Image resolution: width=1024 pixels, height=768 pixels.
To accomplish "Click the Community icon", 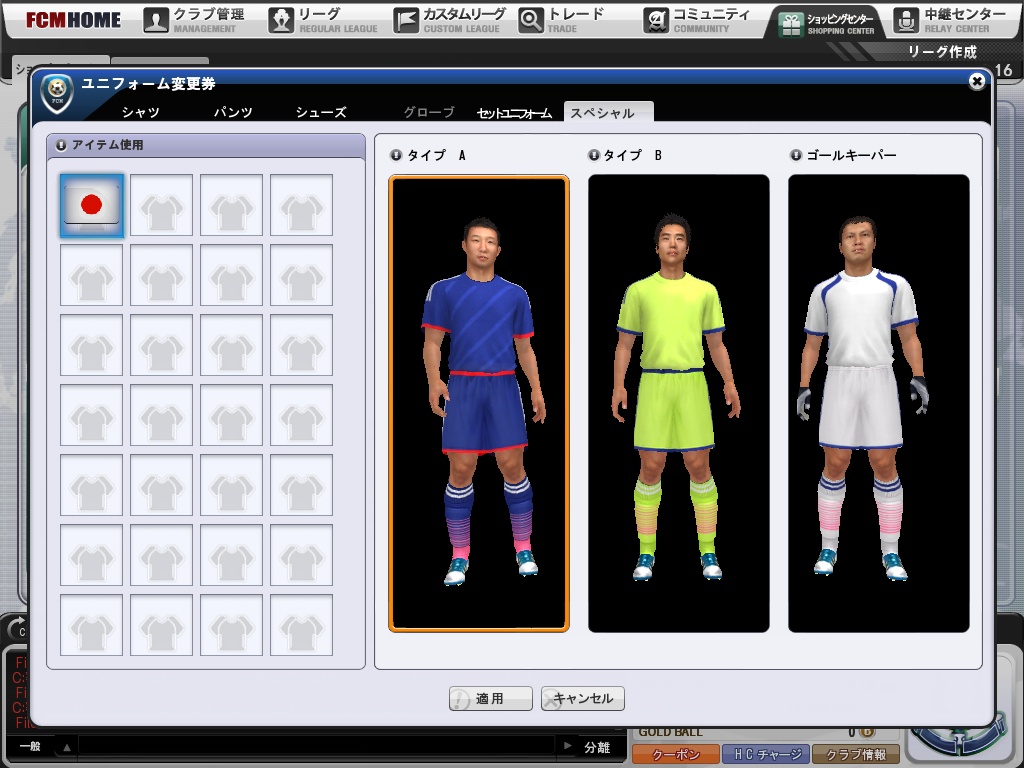I will (656, 21).
